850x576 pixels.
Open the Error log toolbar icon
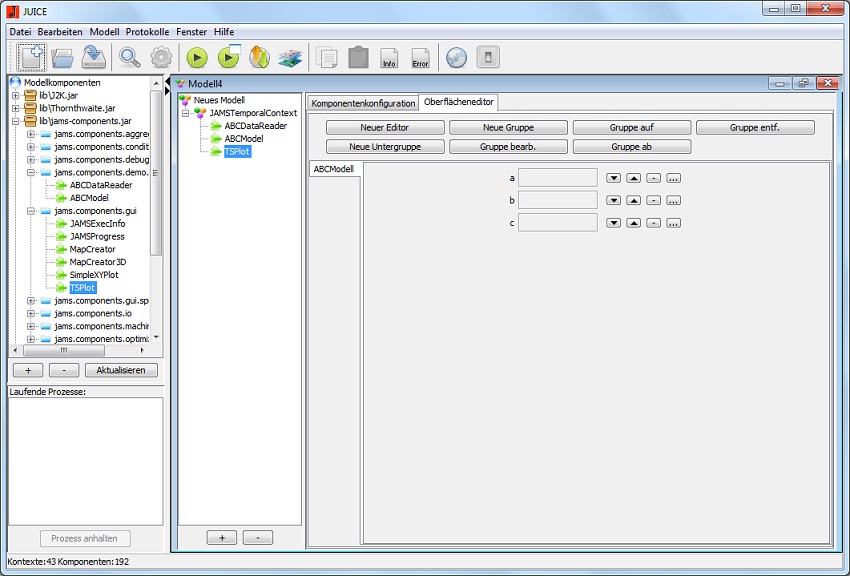click(421, 58)
